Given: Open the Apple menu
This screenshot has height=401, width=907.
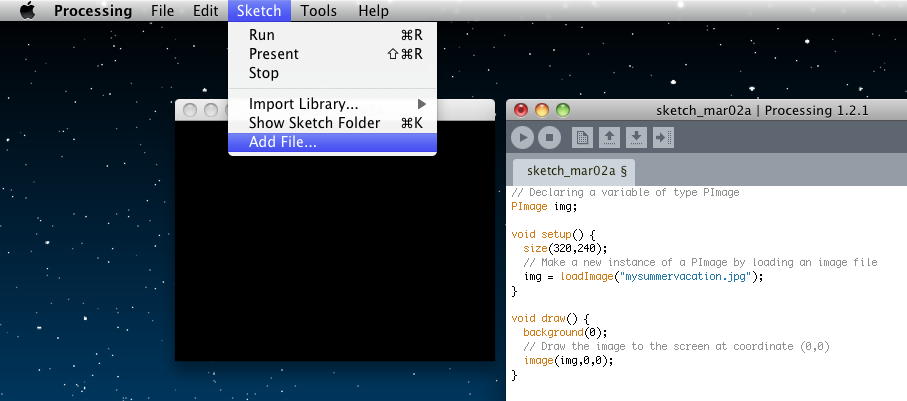Looking at the screenshot, I should [x=27, y=10].
